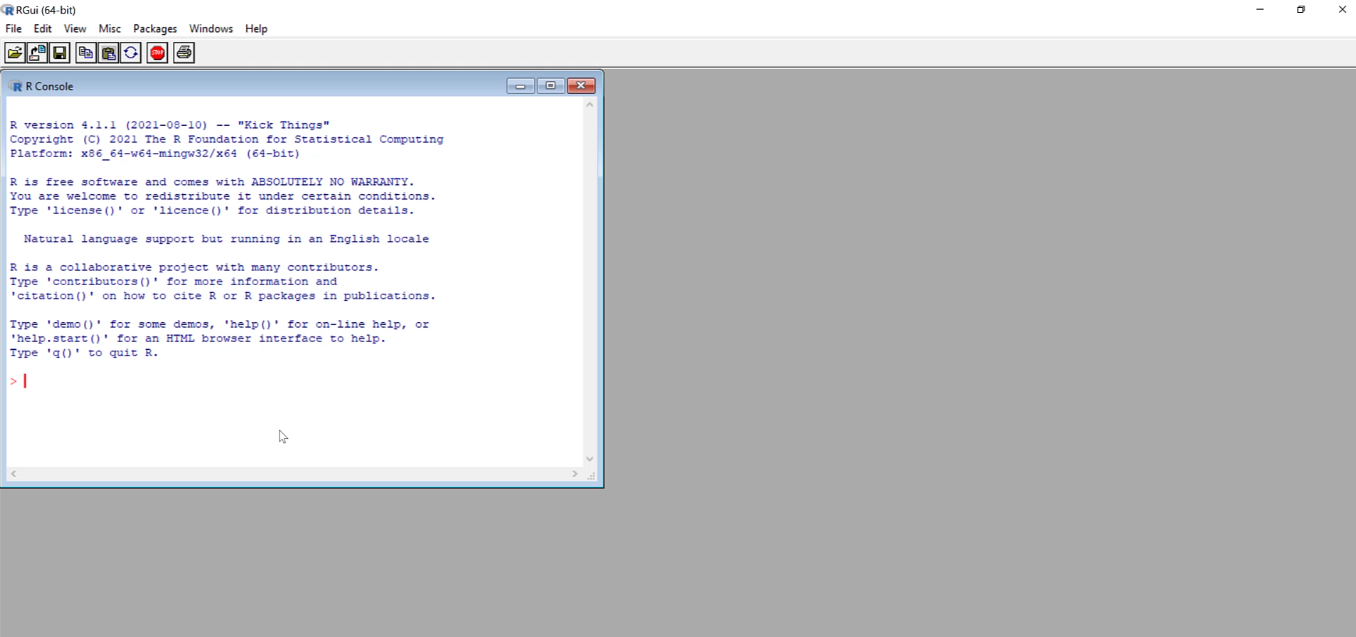This screenshot has height=637, width=1356.
Task: Click the Print toolbar icon
Action: (184, 53)
